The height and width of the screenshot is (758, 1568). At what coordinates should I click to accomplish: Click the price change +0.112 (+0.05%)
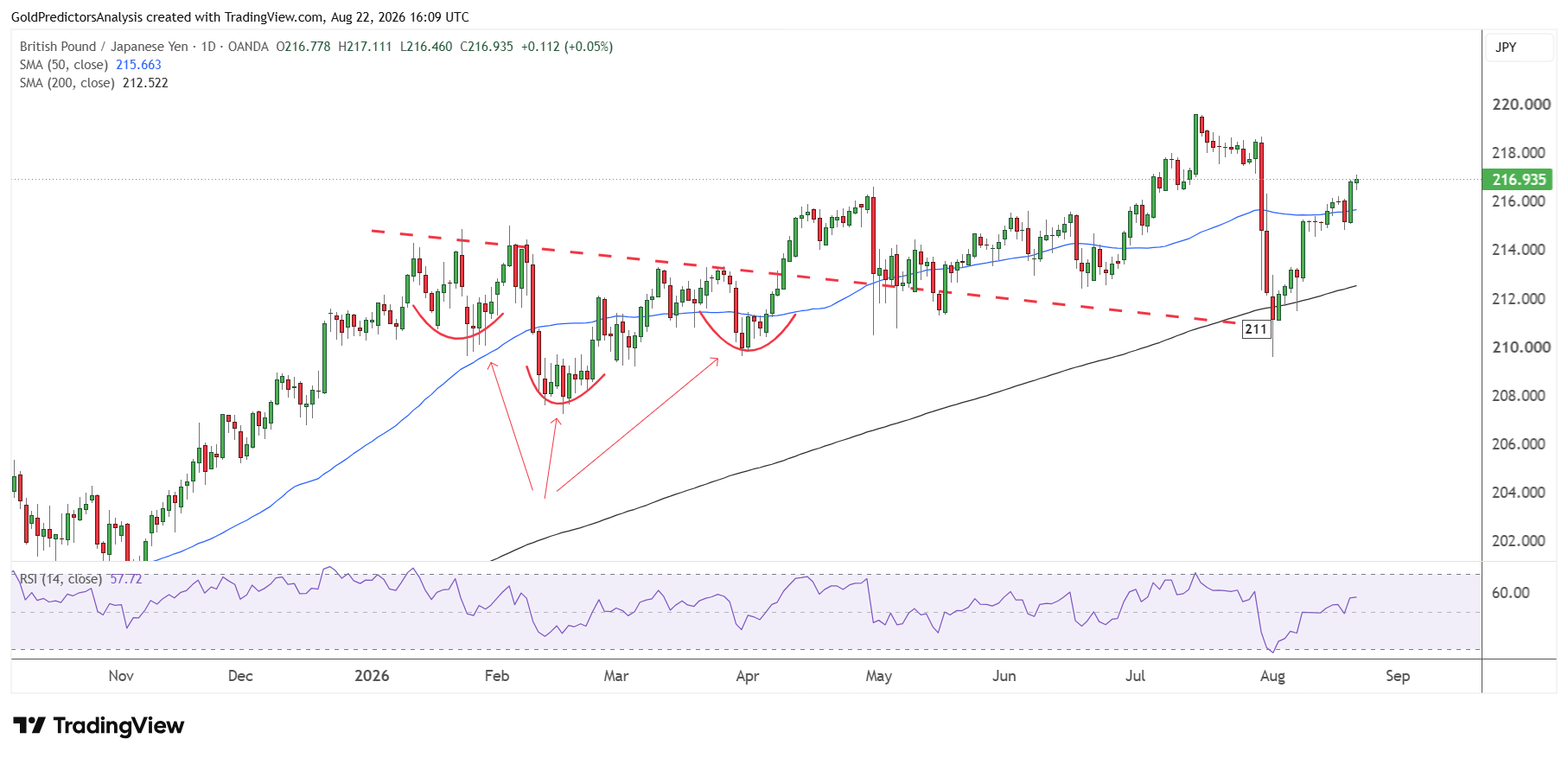[x=567, y=47]
